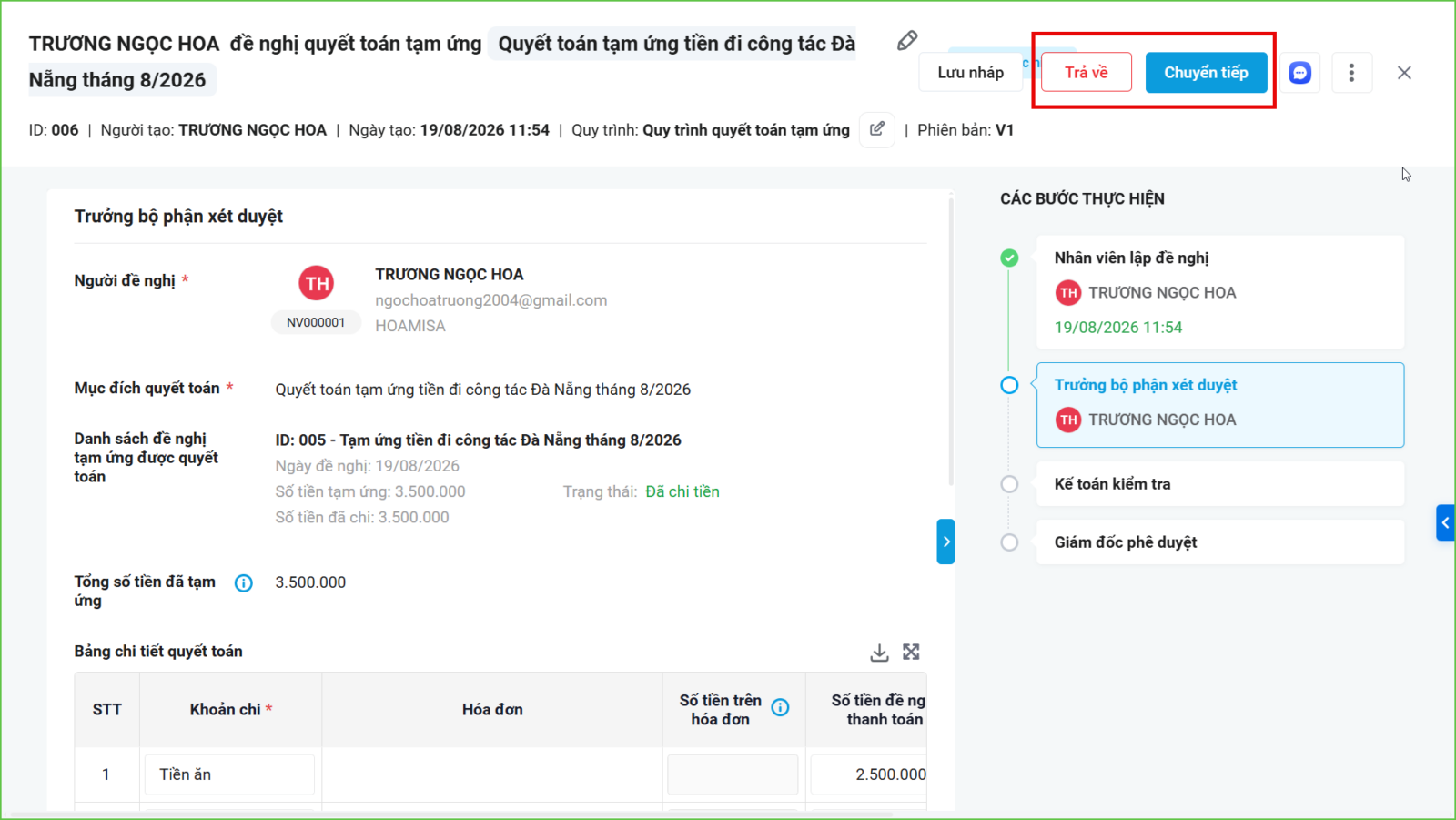
Task: Download the Bảng chi tiết quyết toán table
Action: click(879, 653)
